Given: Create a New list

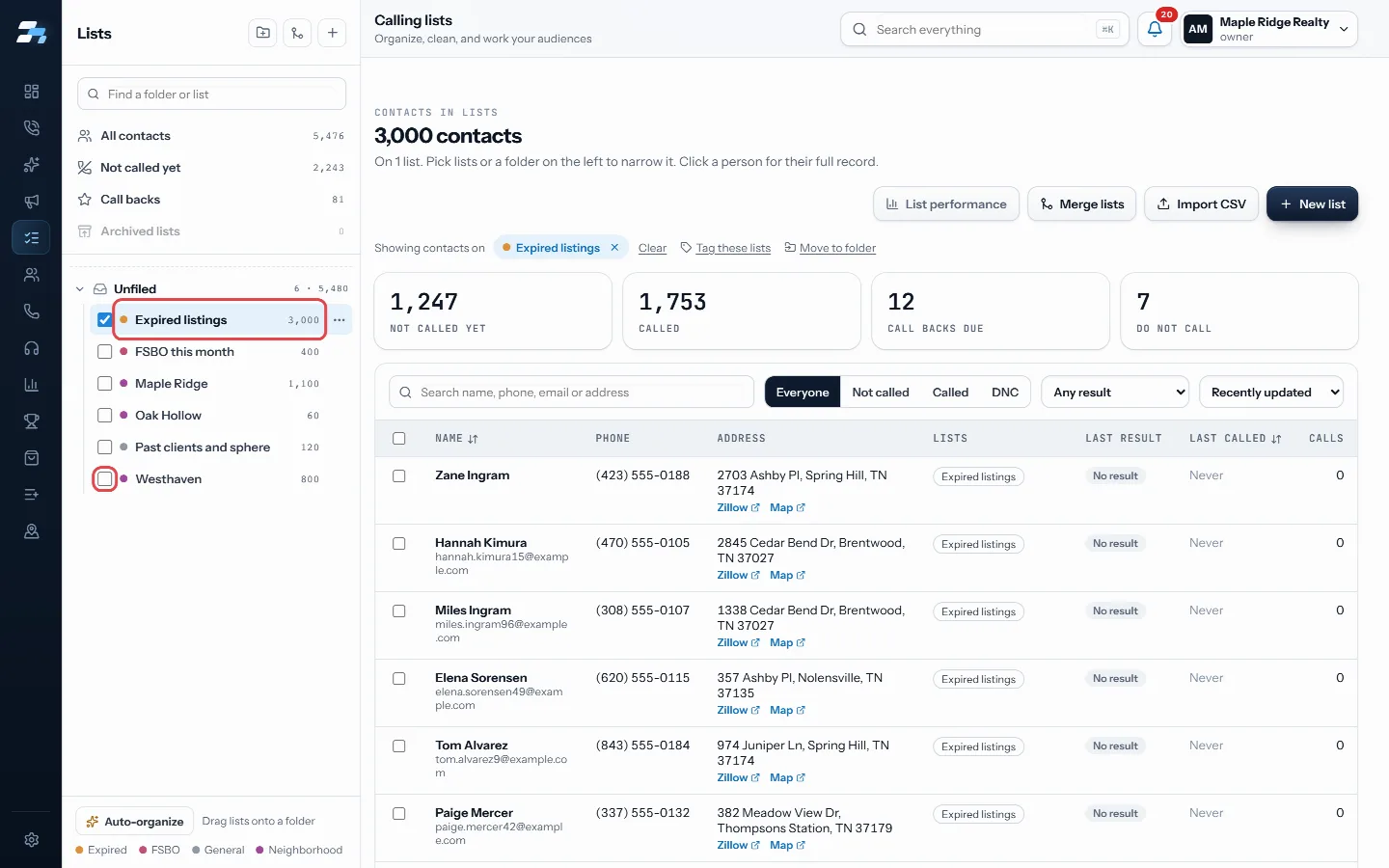Looking at the screenshot, I should pos(1312,203).
